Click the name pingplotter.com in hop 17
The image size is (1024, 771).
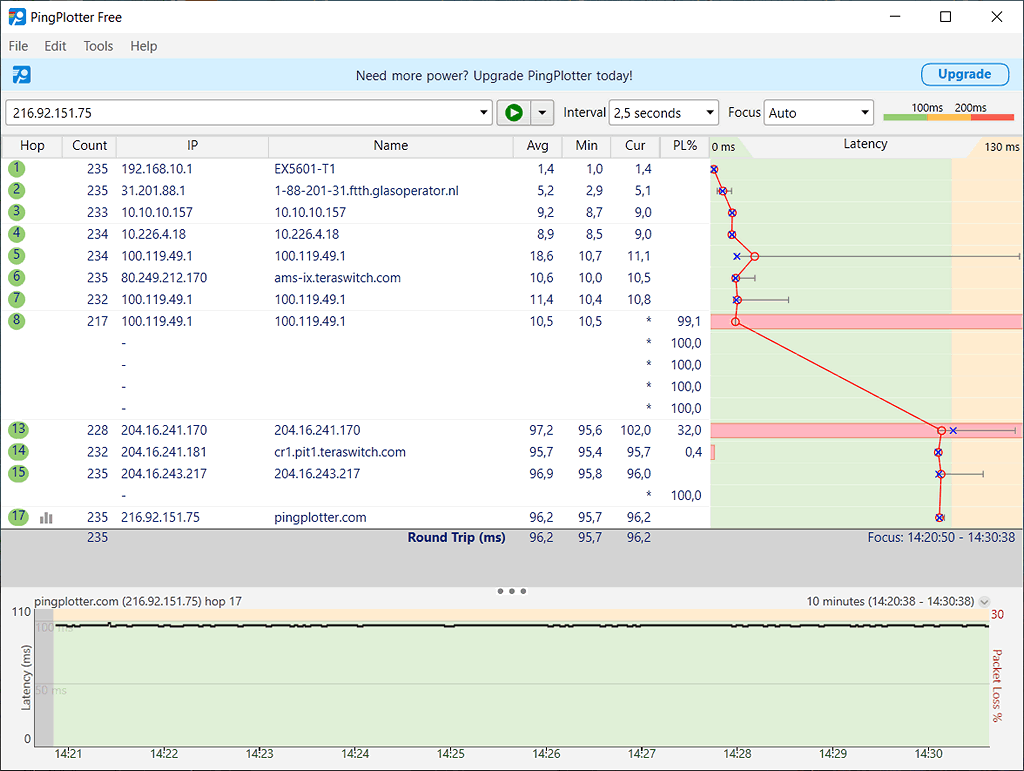[x=320, y=517]
